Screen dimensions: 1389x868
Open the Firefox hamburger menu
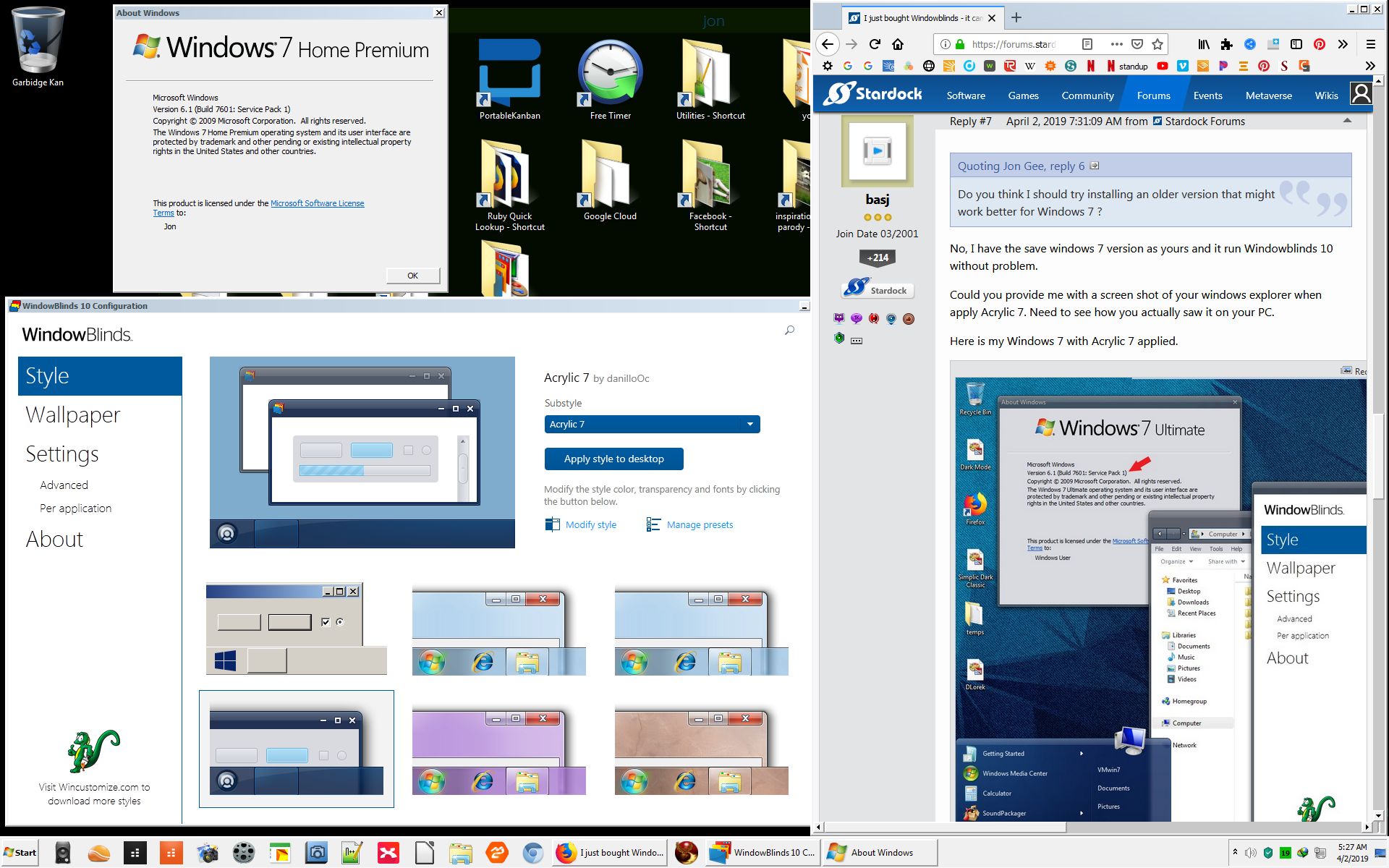pos(1370,44)
